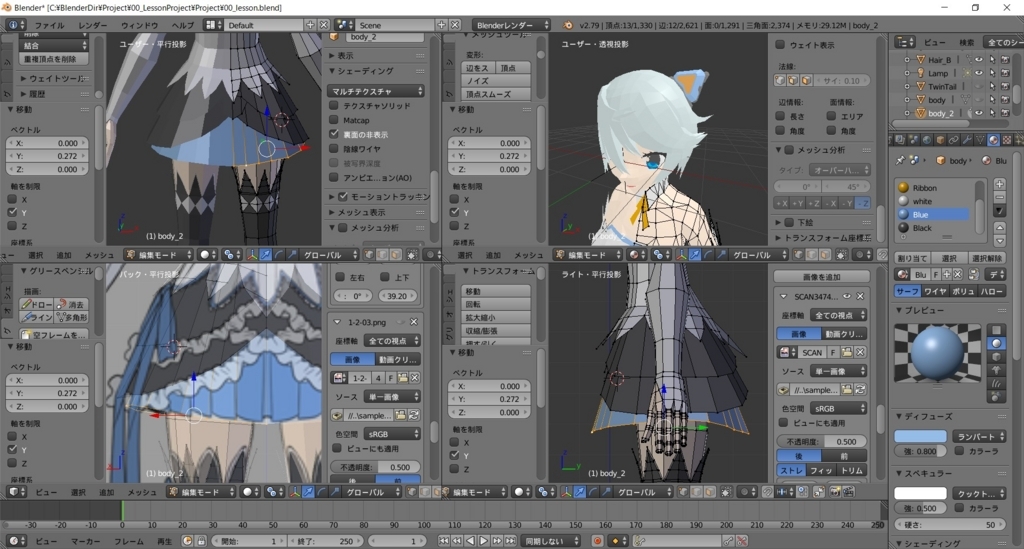Jump to start frame in timeline
Viewport: 1024px width, 549px height.
[444, 541]
